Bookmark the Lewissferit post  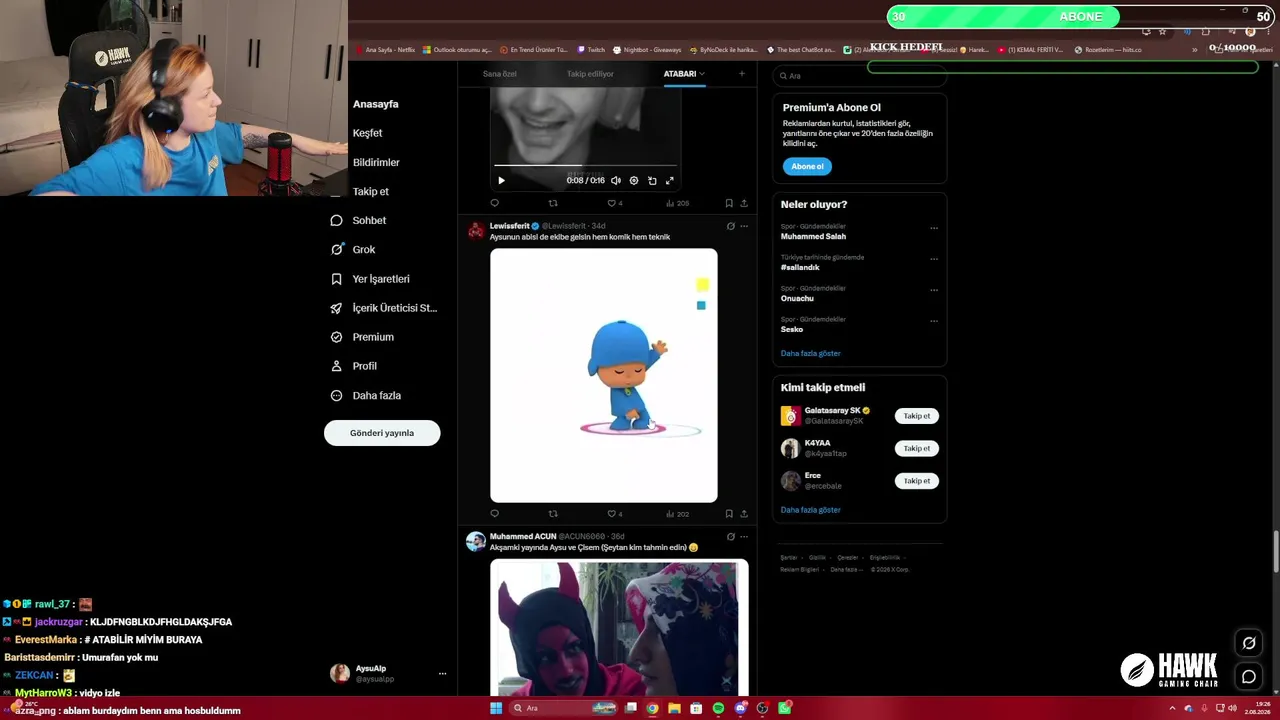pos(729,514)
